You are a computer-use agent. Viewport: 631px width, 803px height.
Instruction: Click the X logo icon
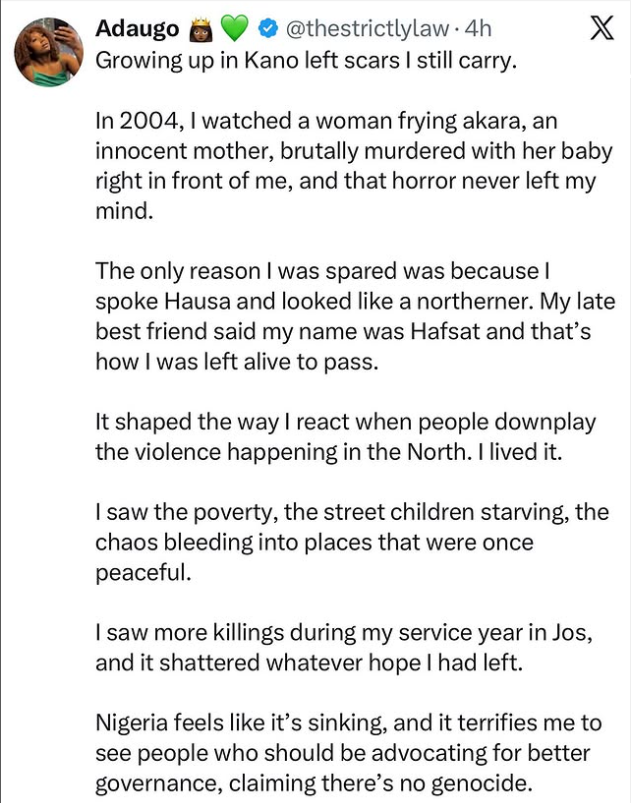[x=602, y=30]
